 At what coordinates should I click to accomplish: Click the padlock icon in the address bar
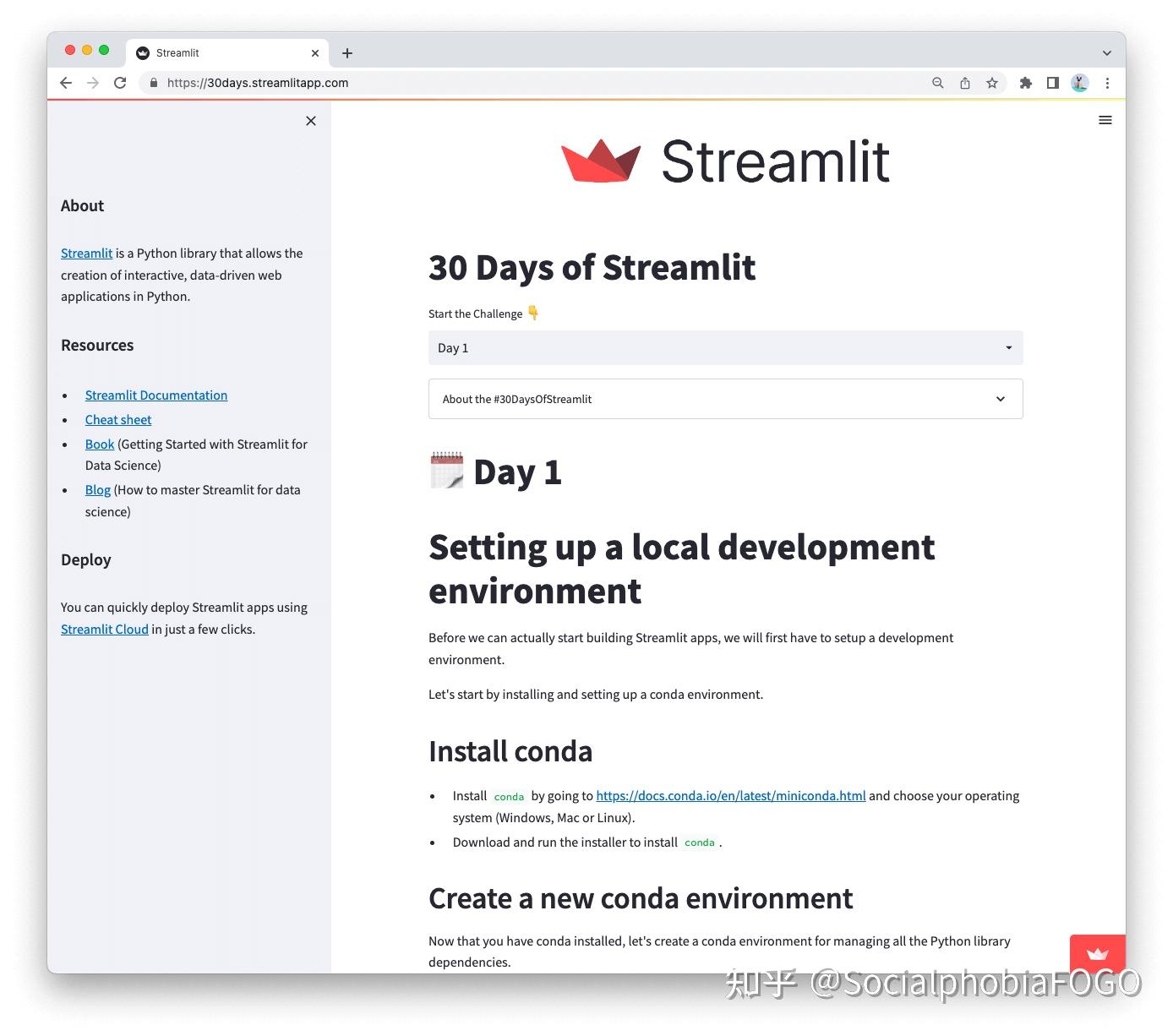(153, 83)
